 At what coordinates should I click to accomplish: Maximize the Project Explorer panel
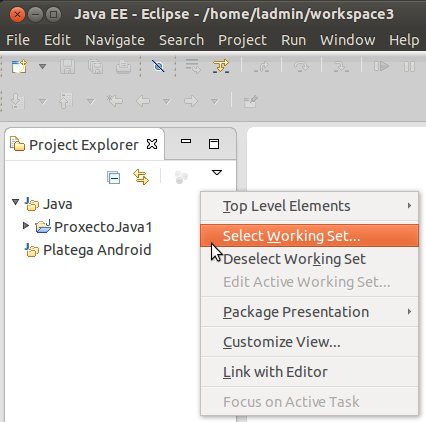pyautogui.click(x=214, y=144)
